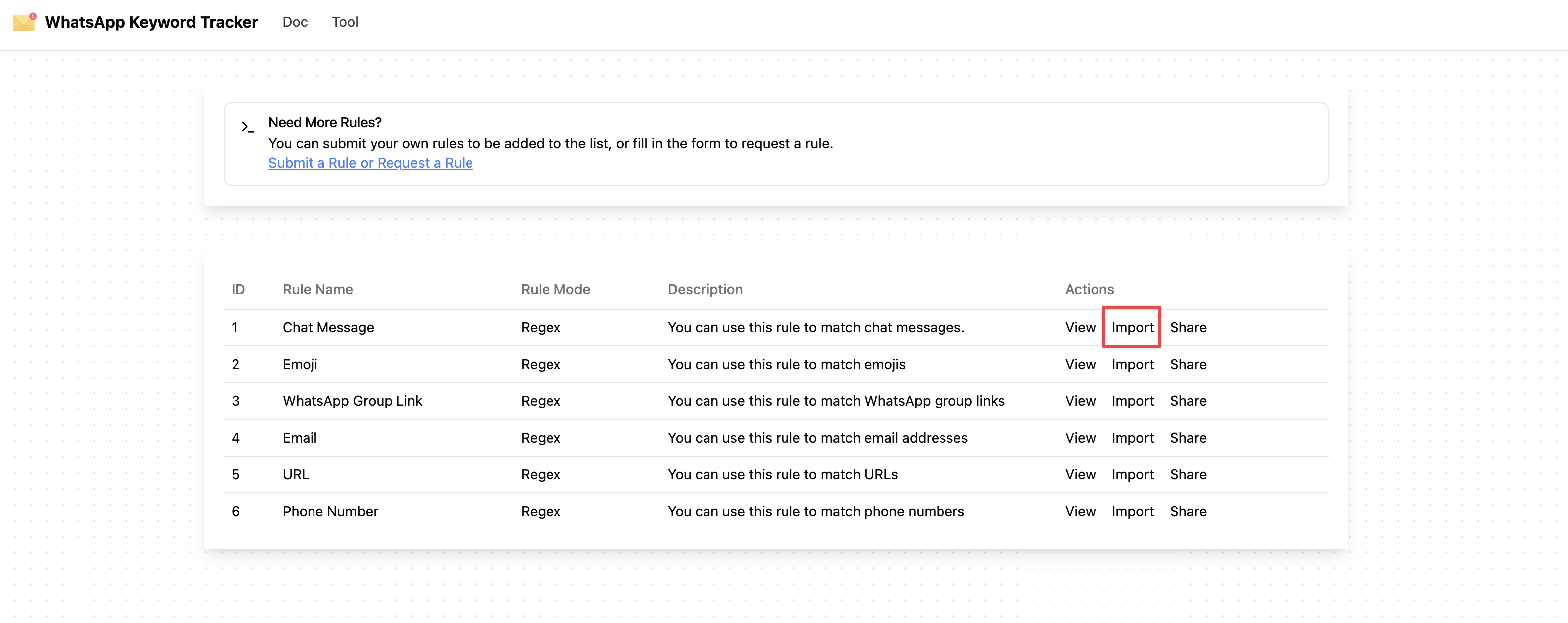Image resolution: width=1568 pixels, height=623 pixels.
Task: Import the Emoji rule
Action: [x=1132, y=364]
